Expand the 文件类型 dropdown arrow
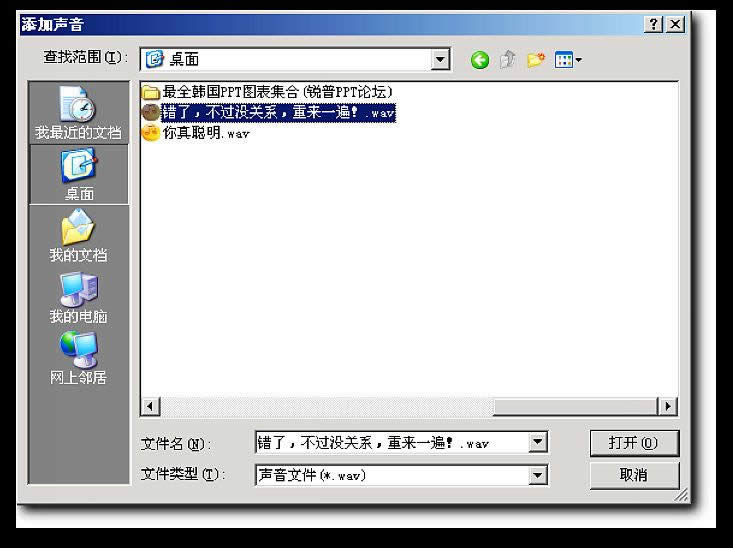 click(x=538, y=475)
